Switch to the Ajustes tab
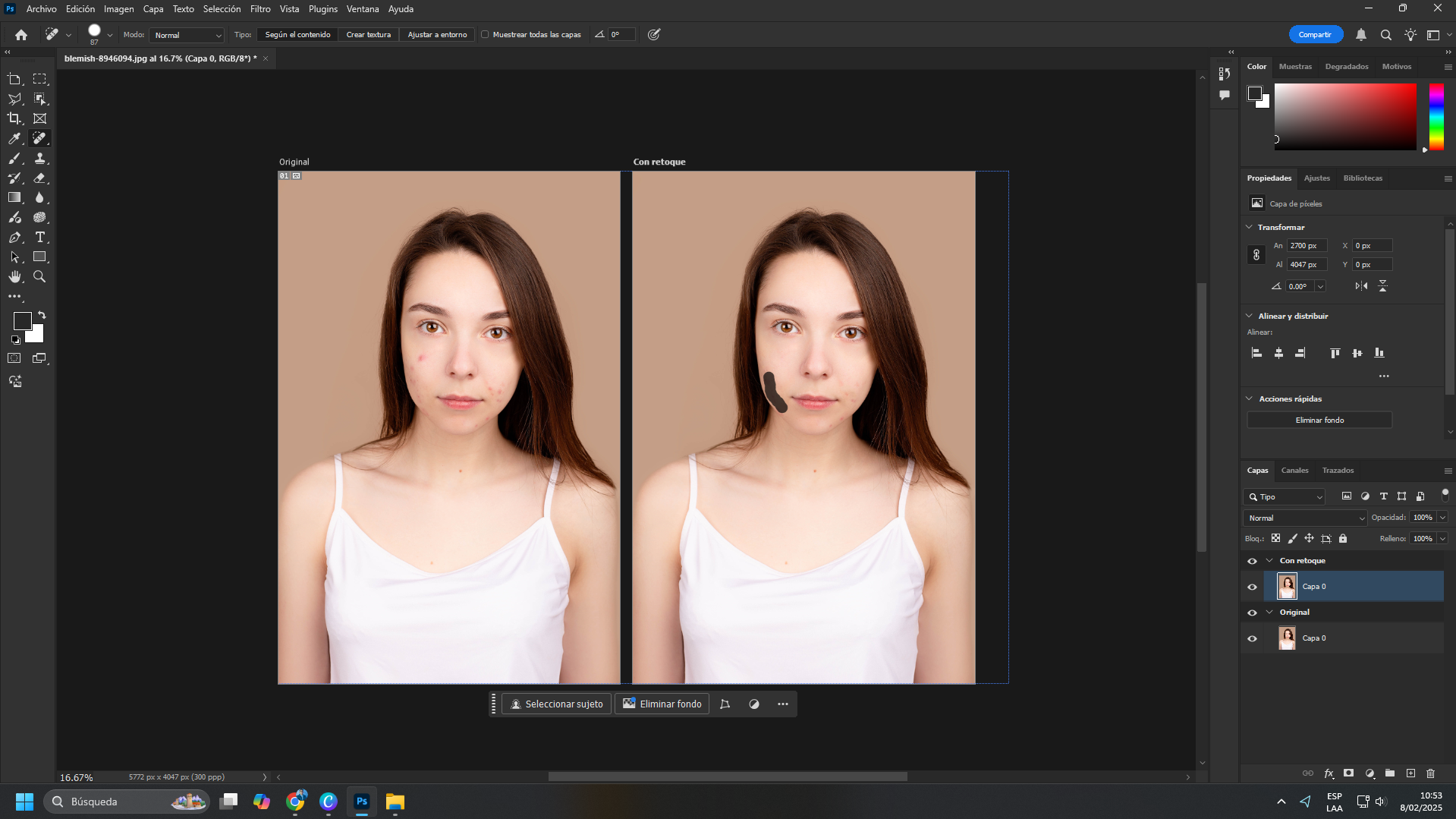Screen dimensions: 1456x819 coord(1316,178)
